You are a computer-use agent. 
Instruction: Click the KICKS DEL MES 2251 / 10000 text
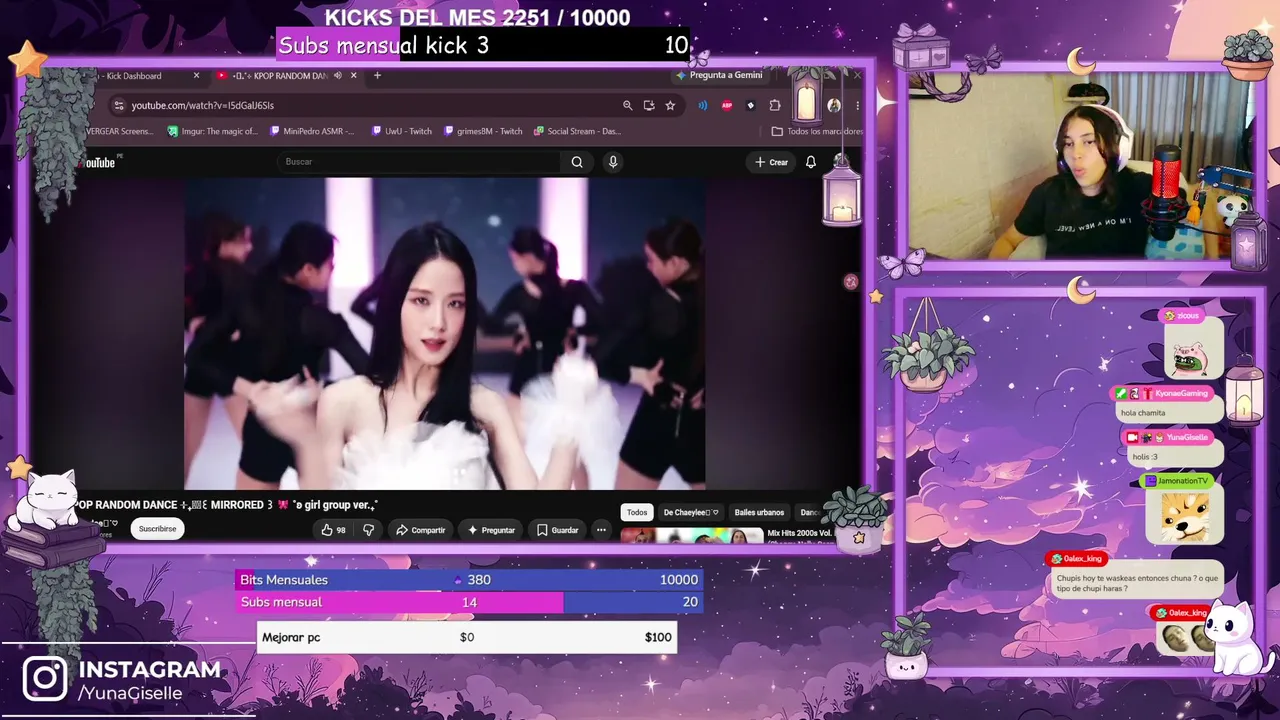478,18
